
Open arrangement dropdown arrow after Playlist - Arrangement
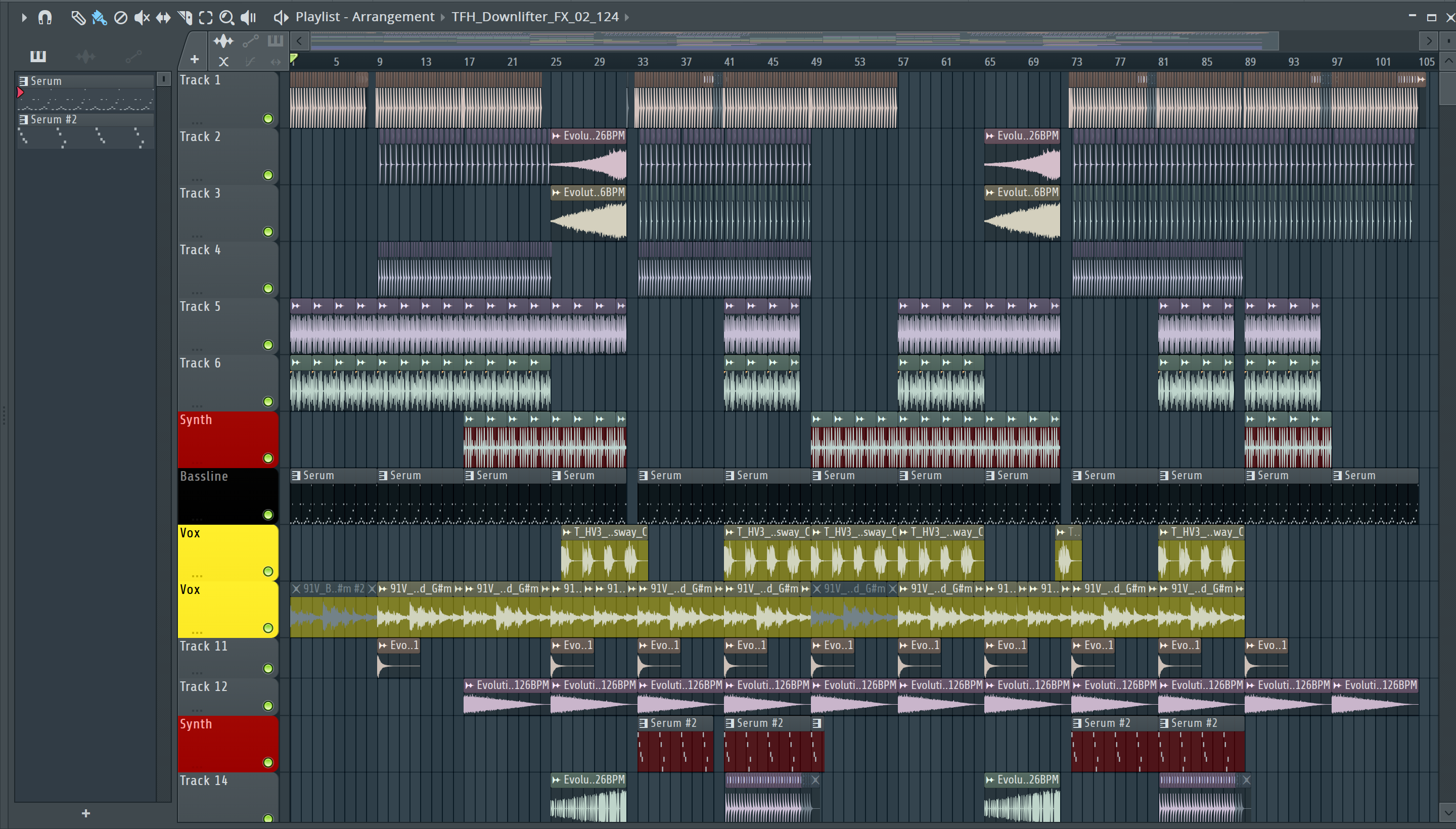click(x=443, y=18)
